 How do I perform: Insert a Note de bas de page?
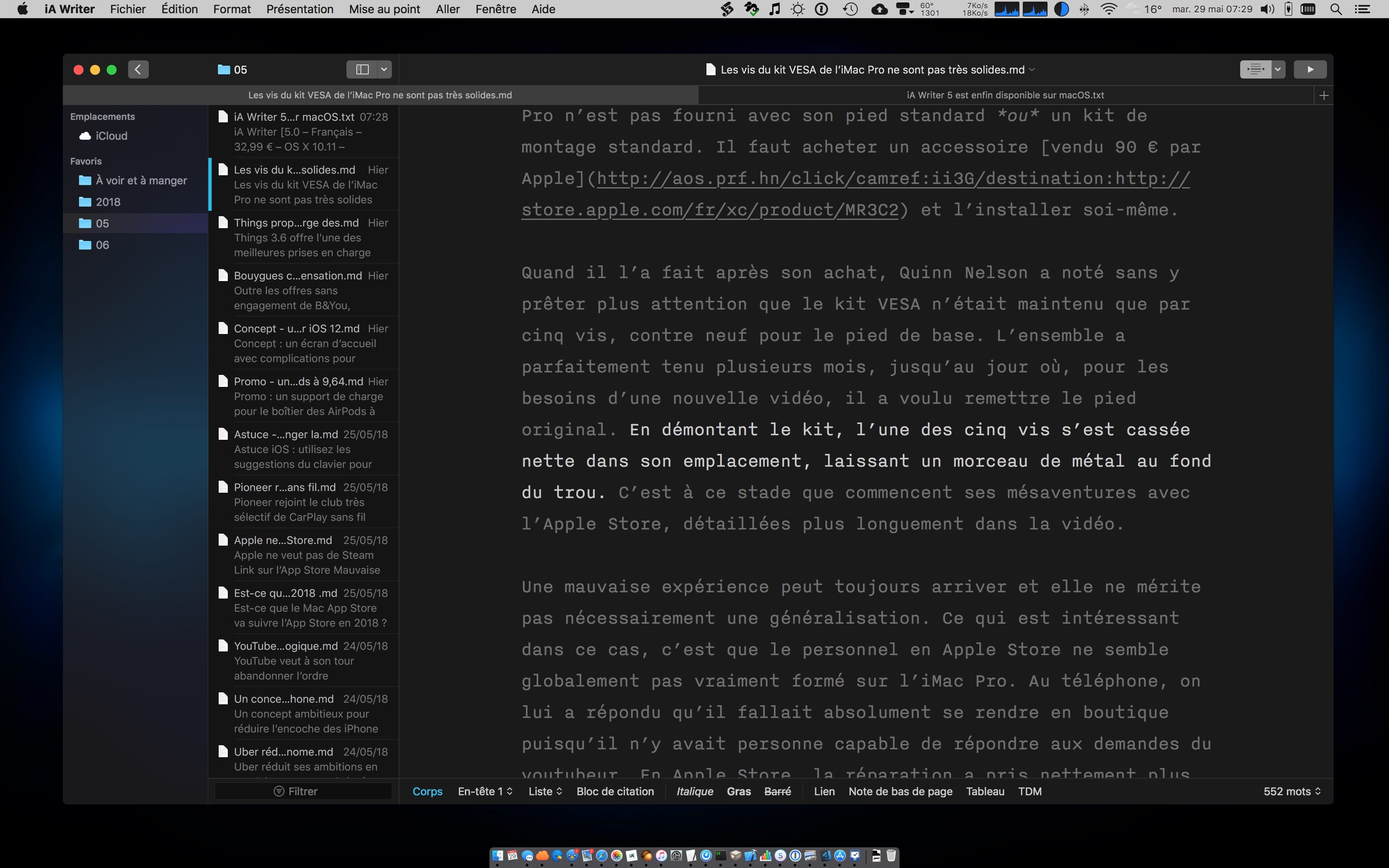pyautogui.click(x=900, y=791)
